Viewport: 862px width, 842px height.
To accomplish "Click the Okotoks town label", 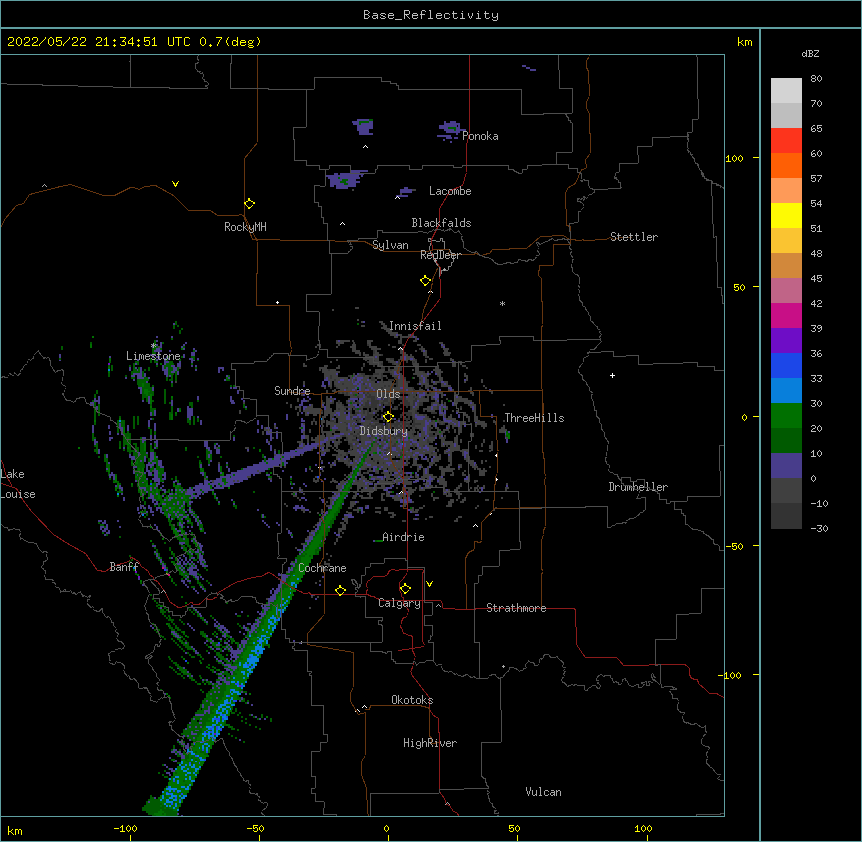I will tap(412, 700).
